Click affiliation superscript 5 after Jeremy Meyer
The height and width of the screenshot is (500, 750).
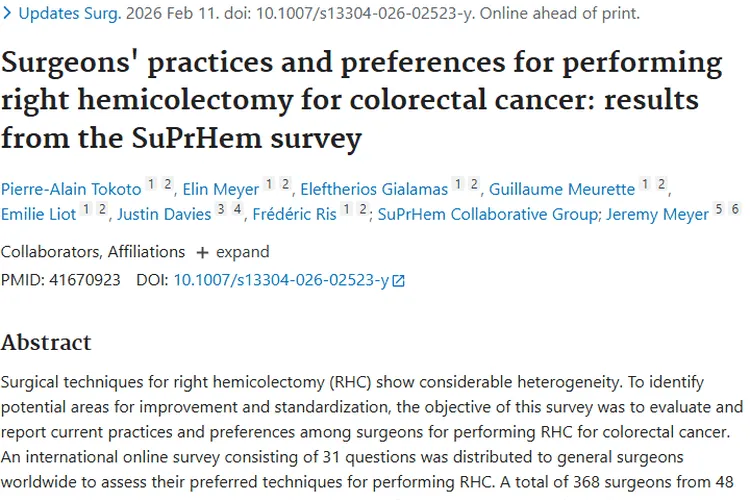719,209
